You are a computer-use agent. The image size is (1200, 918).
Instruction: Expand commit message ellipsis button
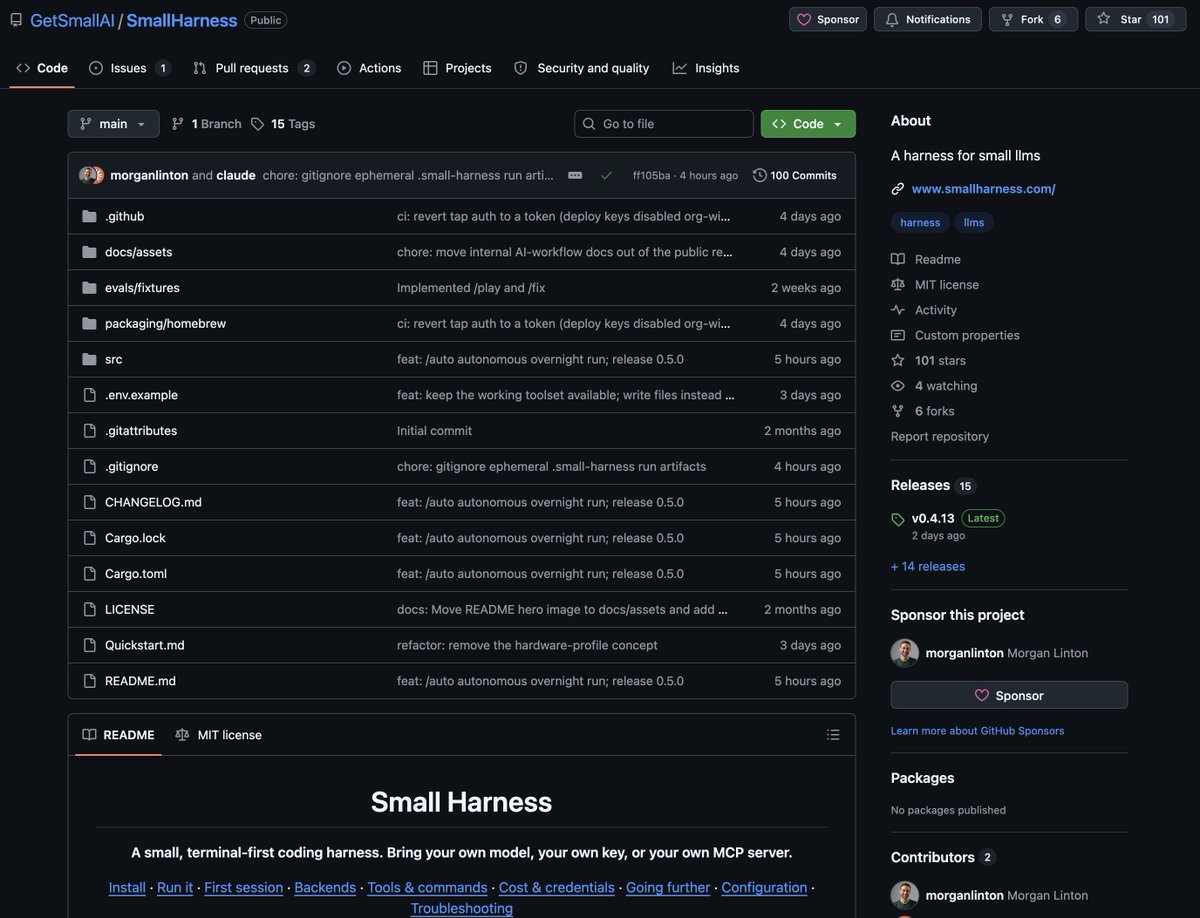point(575,175)
